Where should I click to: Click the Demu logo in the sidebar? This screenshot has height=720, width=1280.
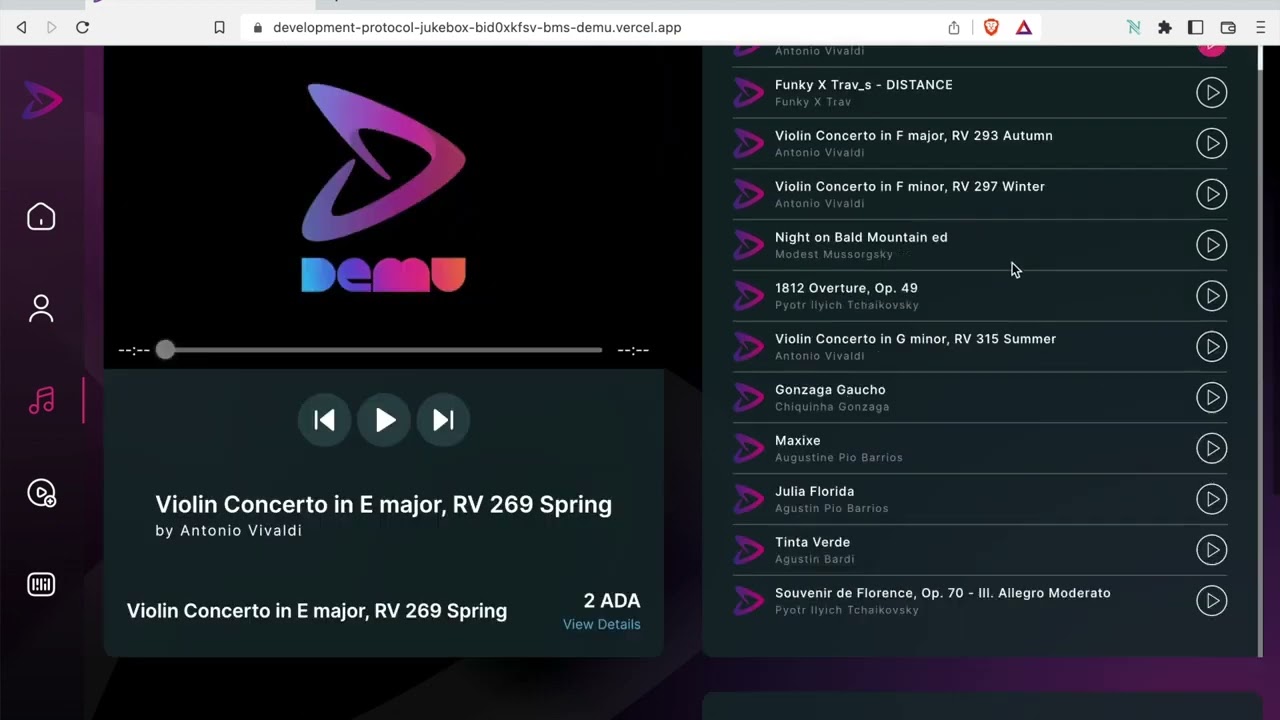pos(42,101)
